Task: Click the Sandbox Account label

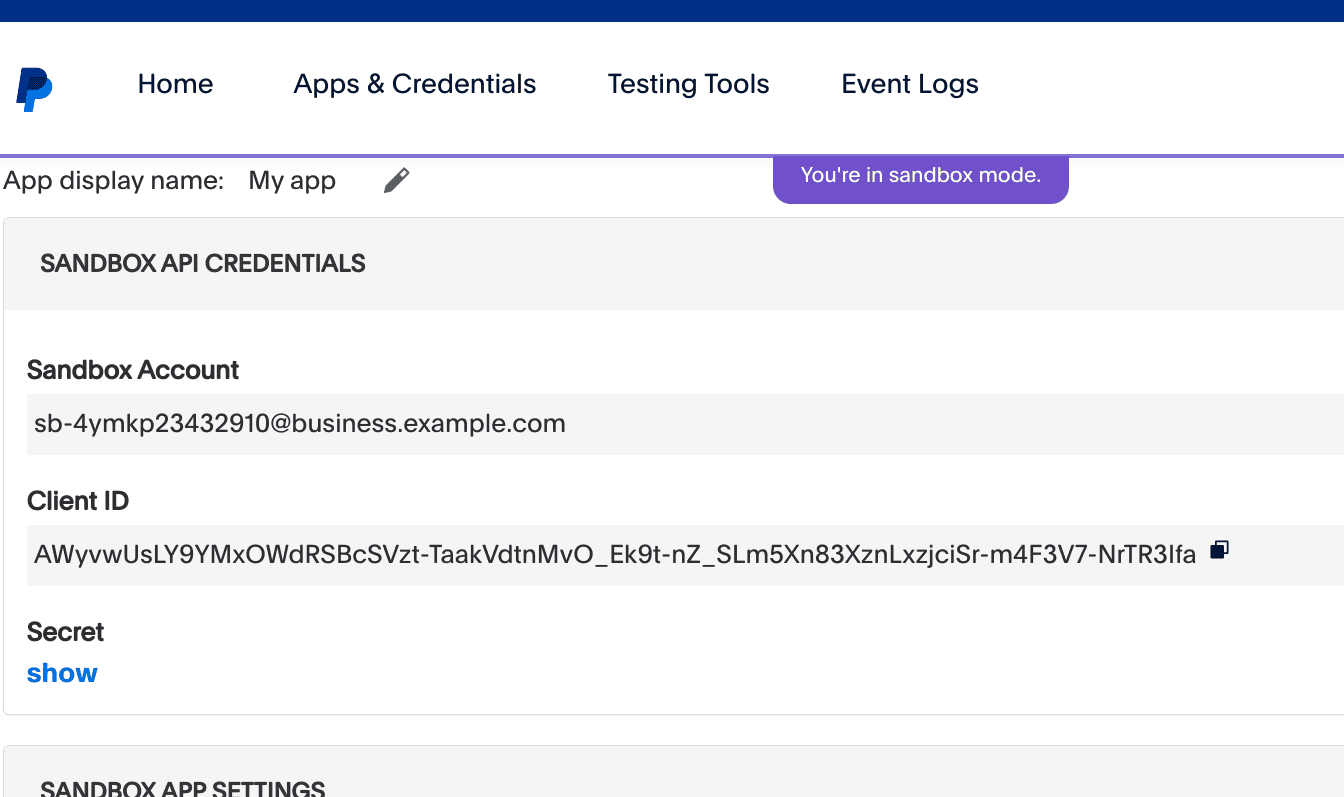Action: (x=133, y=370)
